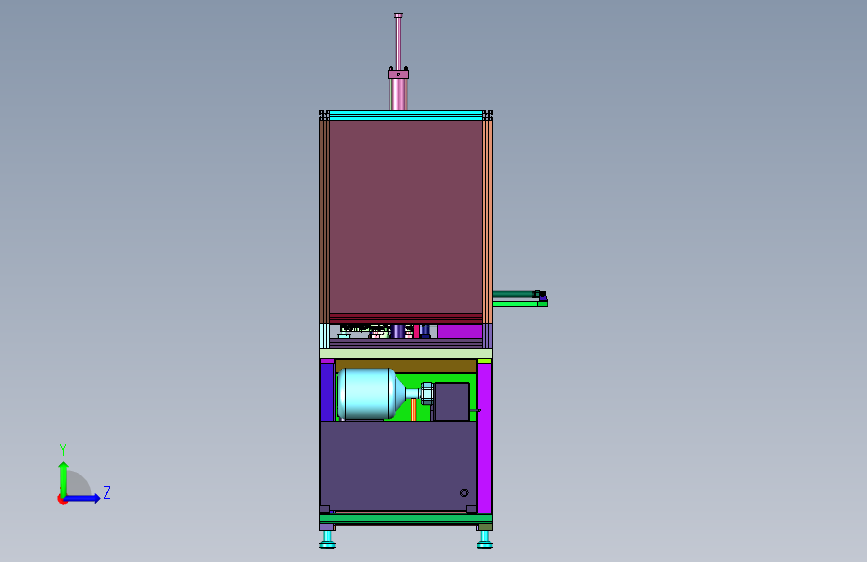Select the pale green table plate
The height and width of the screenshot is (562, 867).
[x=406, y=353]
